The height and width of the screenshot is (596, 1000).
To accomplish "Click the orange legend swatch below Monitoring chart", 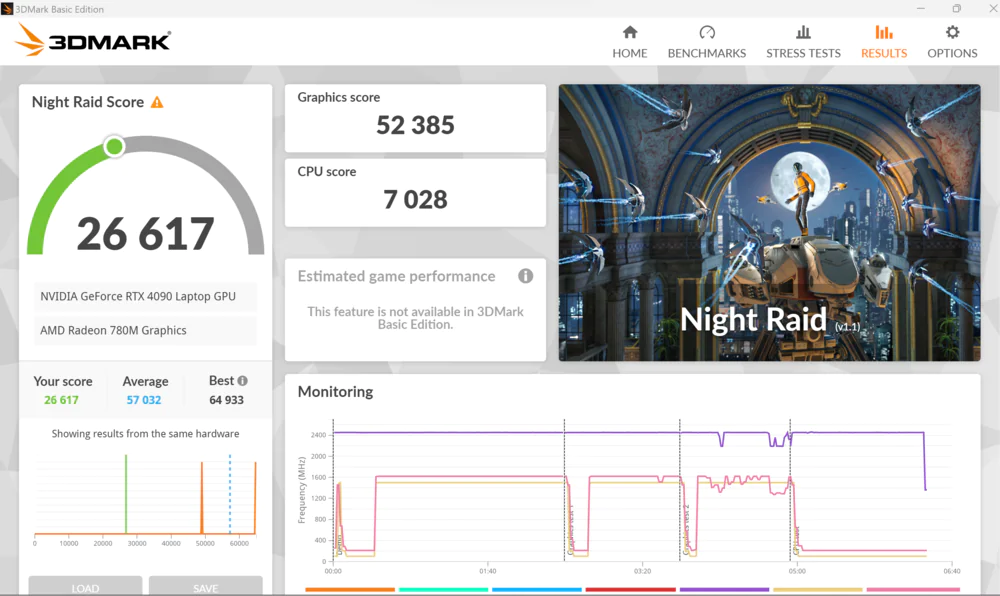I will 350,590.
